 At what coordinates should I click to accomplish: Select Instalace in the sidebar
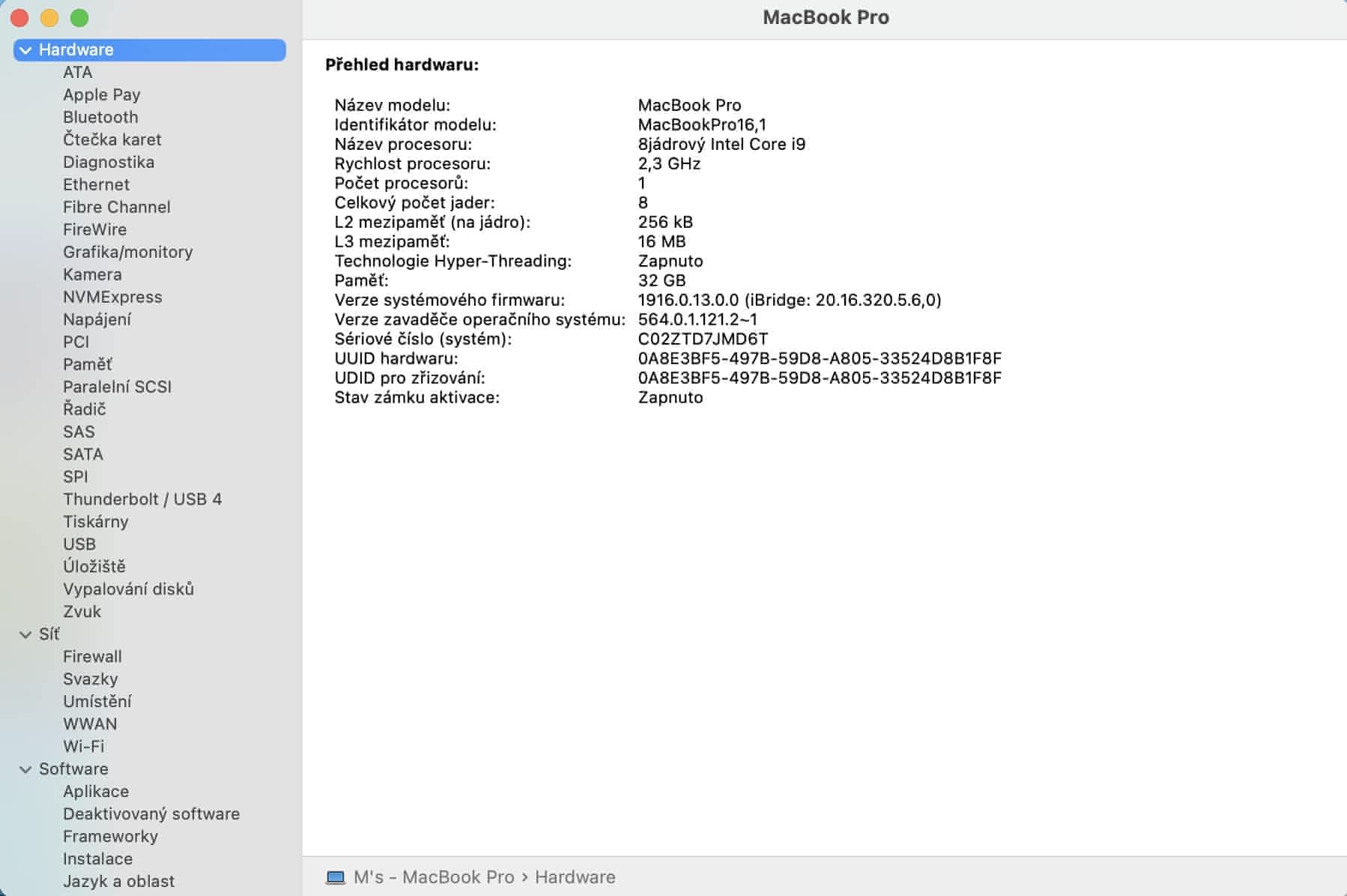[x=98, y=859]
